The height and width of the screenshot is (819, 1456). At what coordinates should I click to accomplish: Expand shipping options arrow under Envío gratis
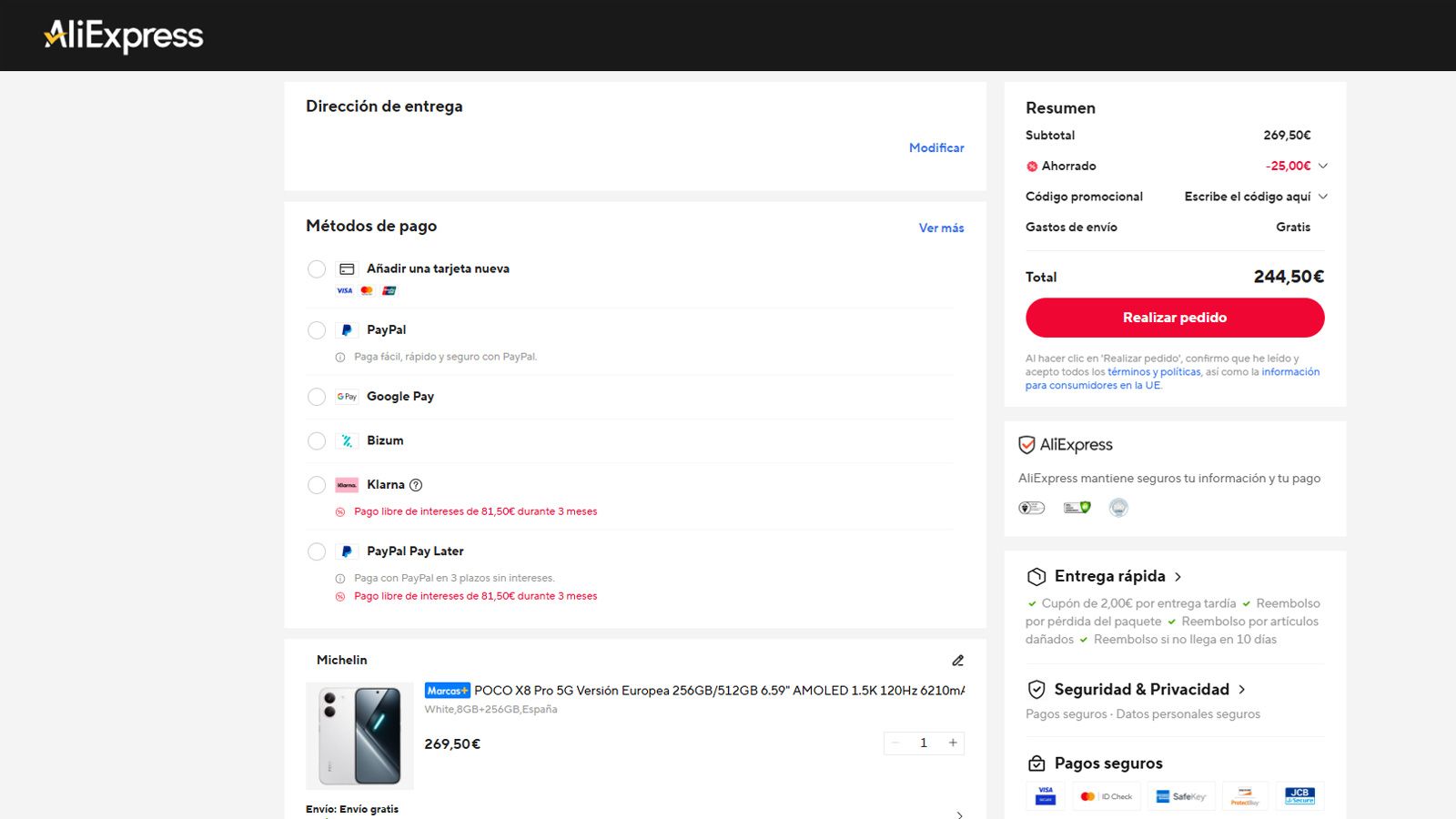tap(959, 814)
